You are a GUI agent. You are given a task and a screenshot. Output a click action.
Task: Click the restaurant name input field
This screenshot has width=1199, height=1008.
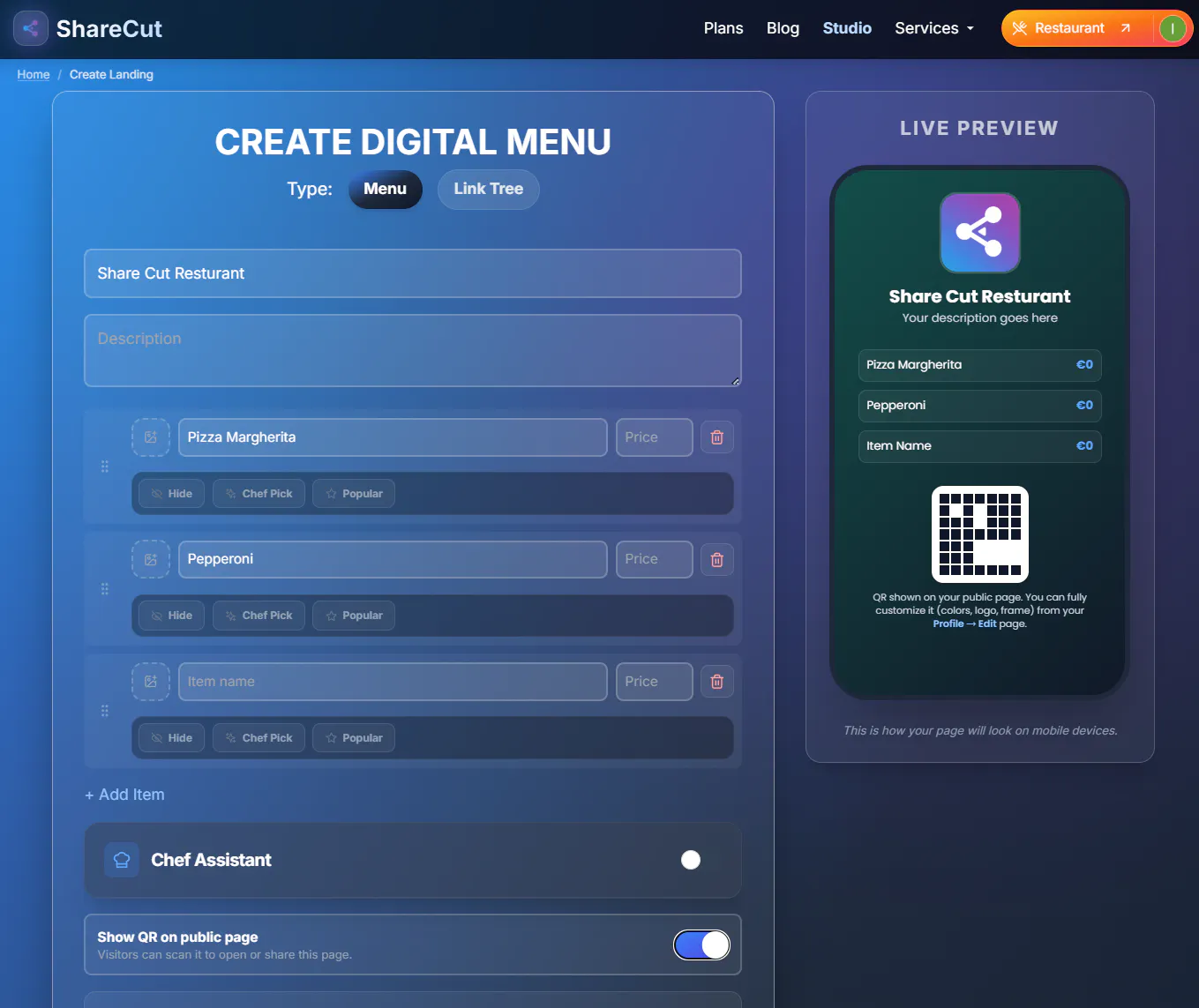pos(413,273)
